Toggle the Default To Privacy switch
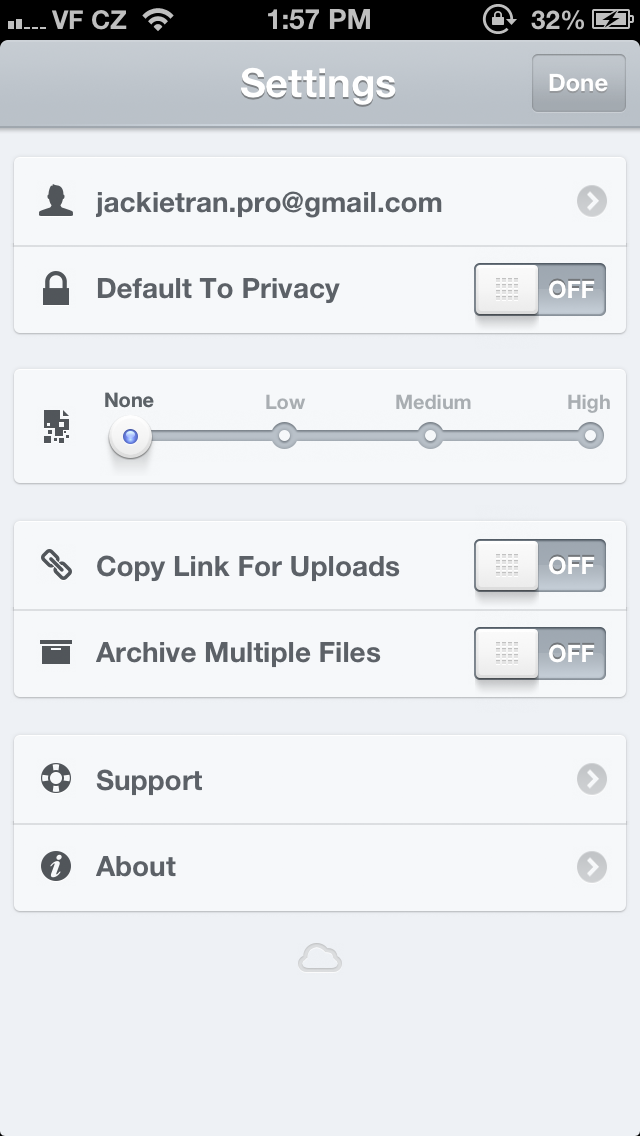Image resolution: width=640 pixels, height=1136 pixels. tap(540, 290)
